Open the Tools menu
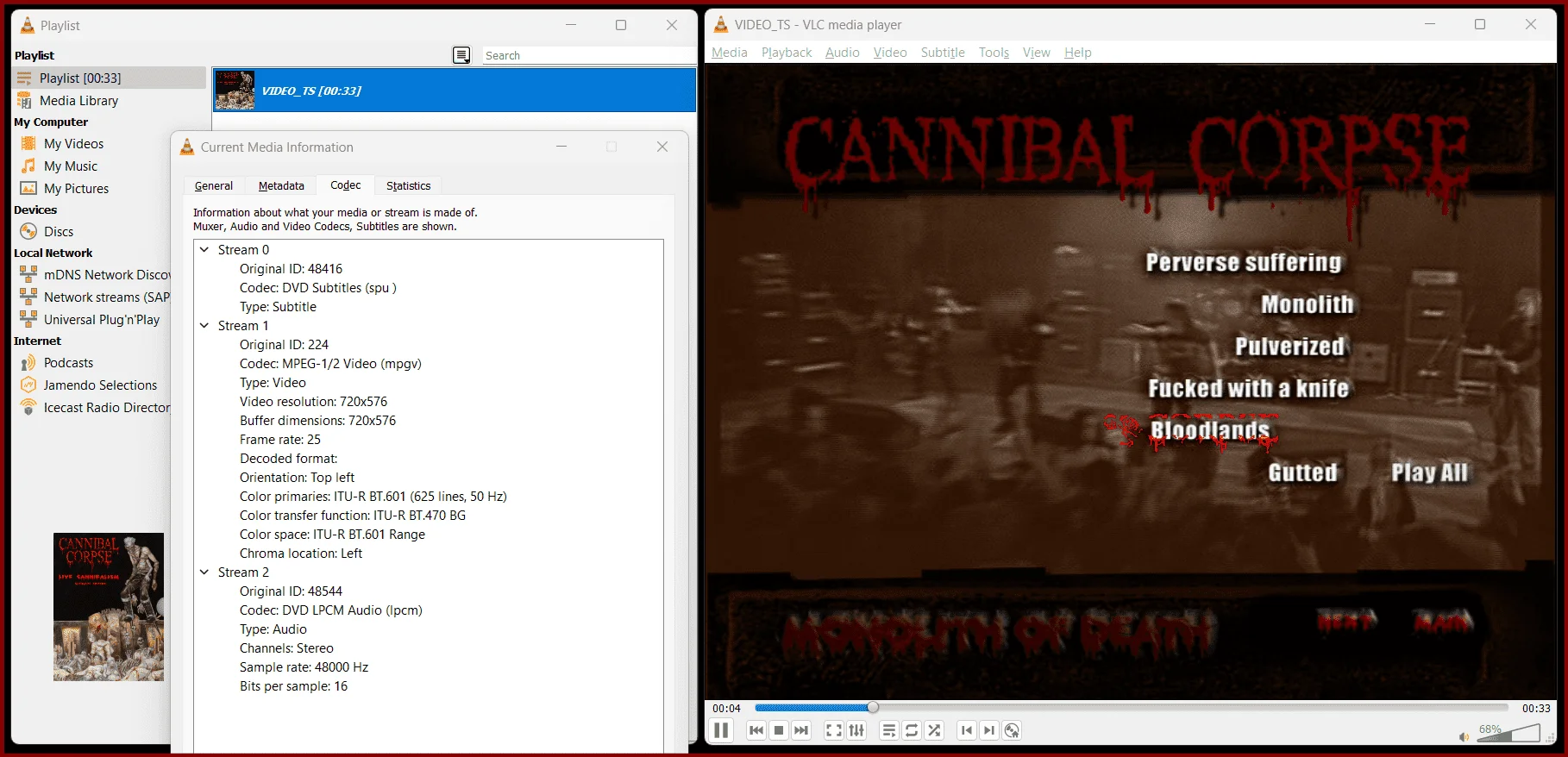1568x757 pixels. click(994, 53)
